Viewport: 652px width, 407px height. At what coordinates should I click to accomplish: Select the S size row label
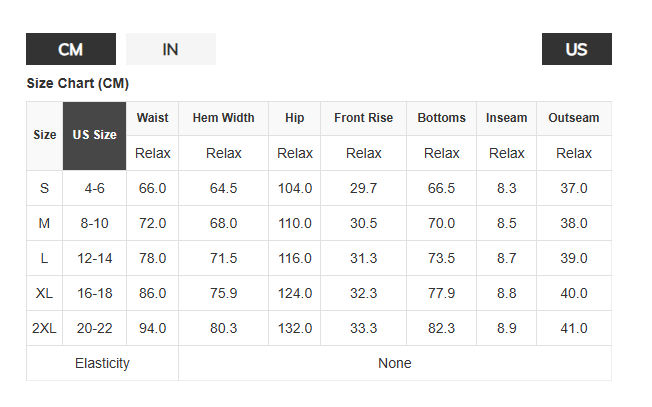pos(44,188)
